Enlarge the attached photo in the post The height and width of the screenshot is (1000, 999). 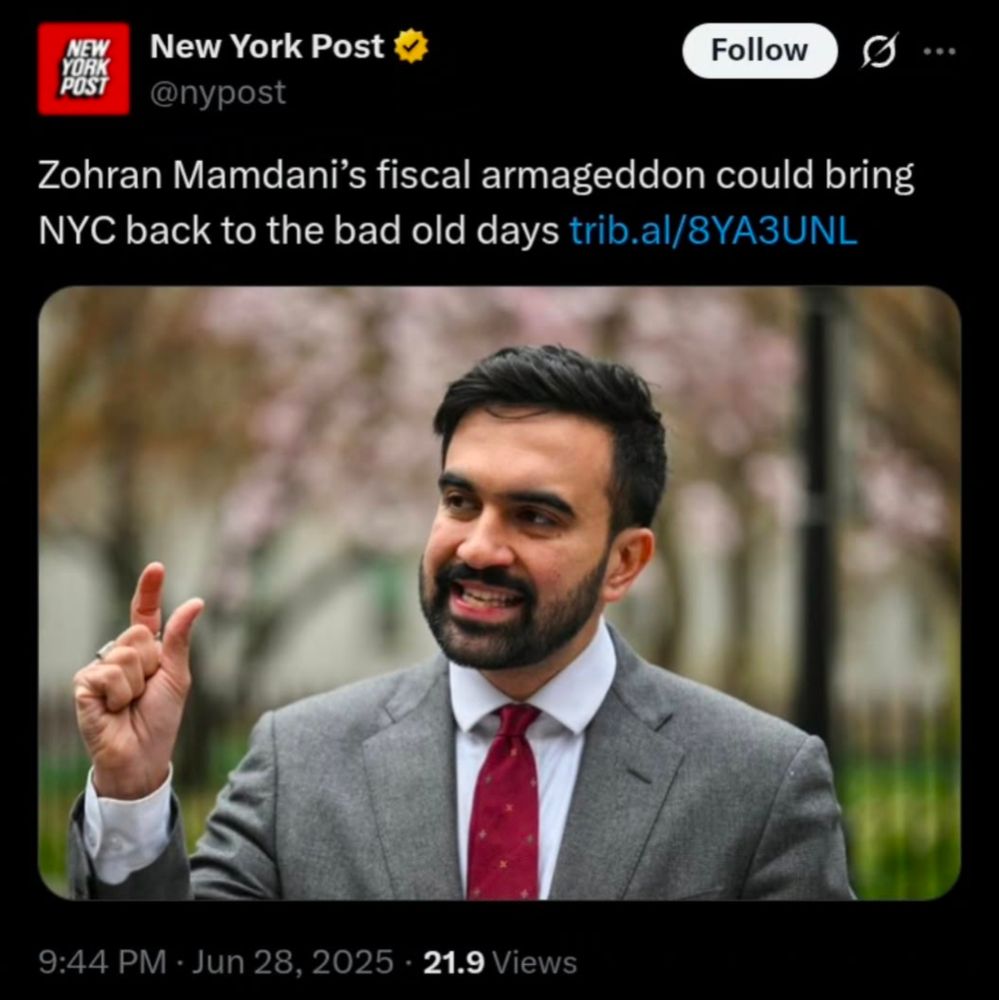500,593
